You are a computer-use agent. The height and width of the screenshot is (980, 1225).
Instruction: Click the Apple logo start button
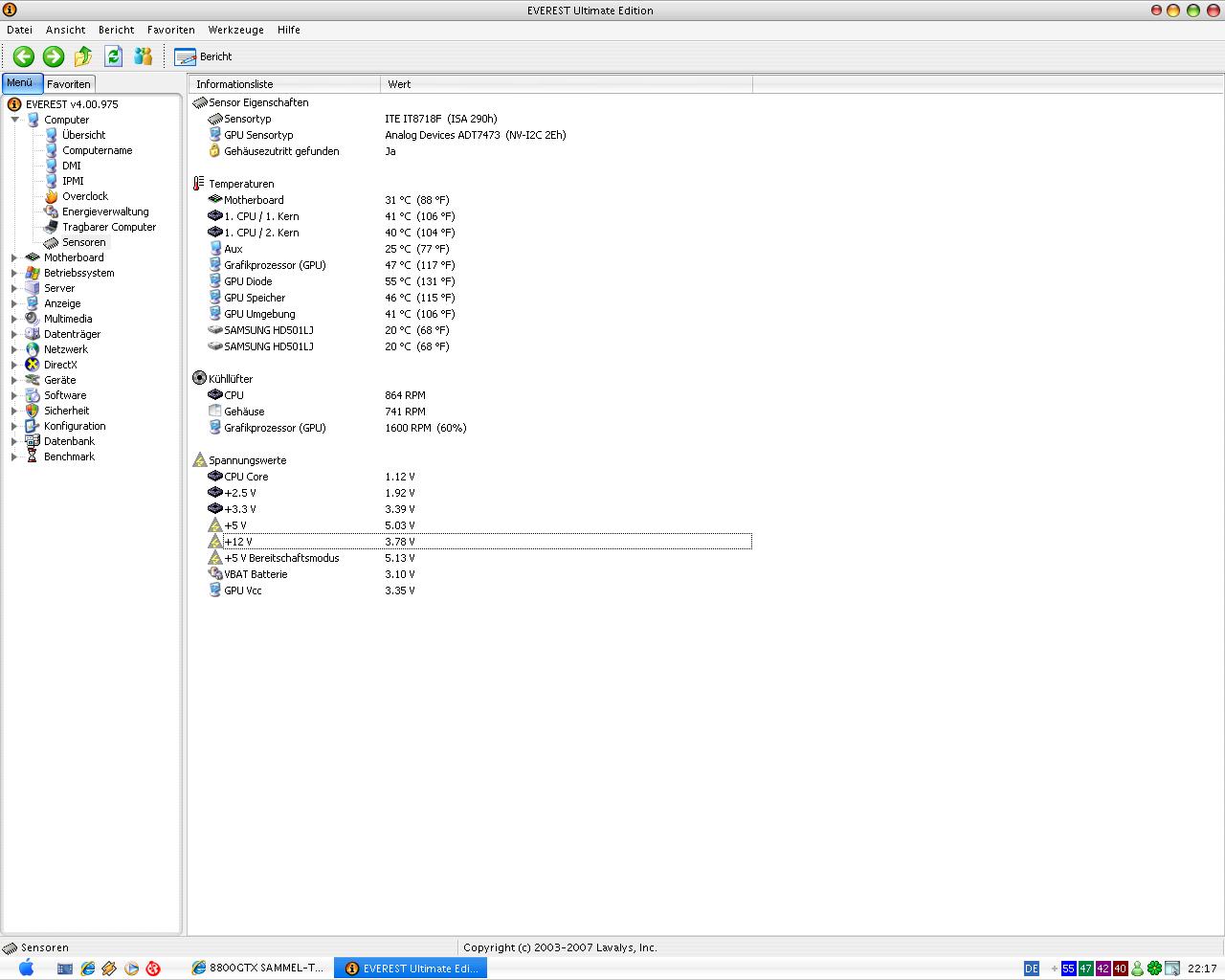pyautogui.click(x=26, y=968)
